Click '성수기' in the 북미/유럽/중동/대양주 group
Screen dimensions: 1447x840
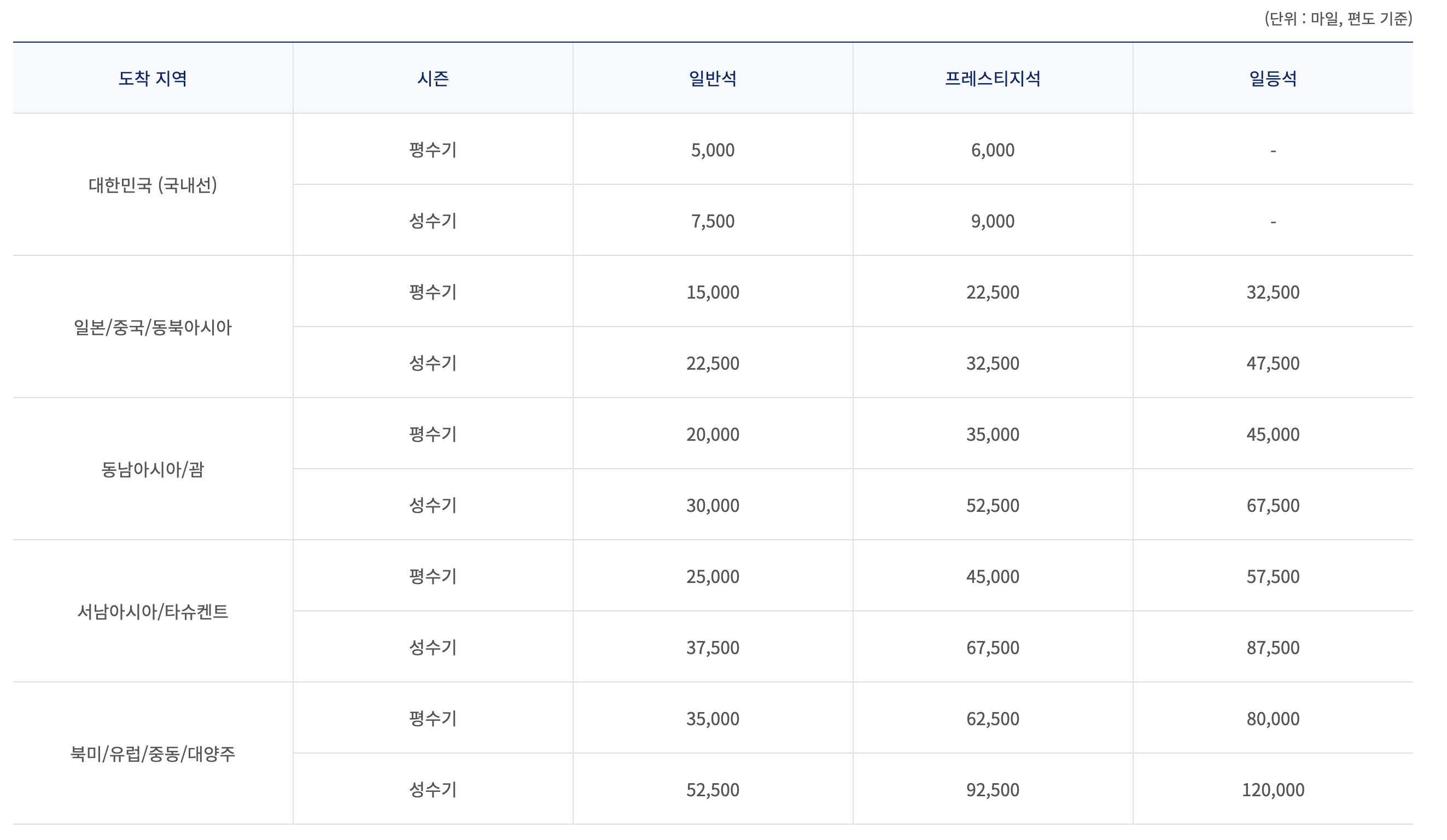pos(434,791)
